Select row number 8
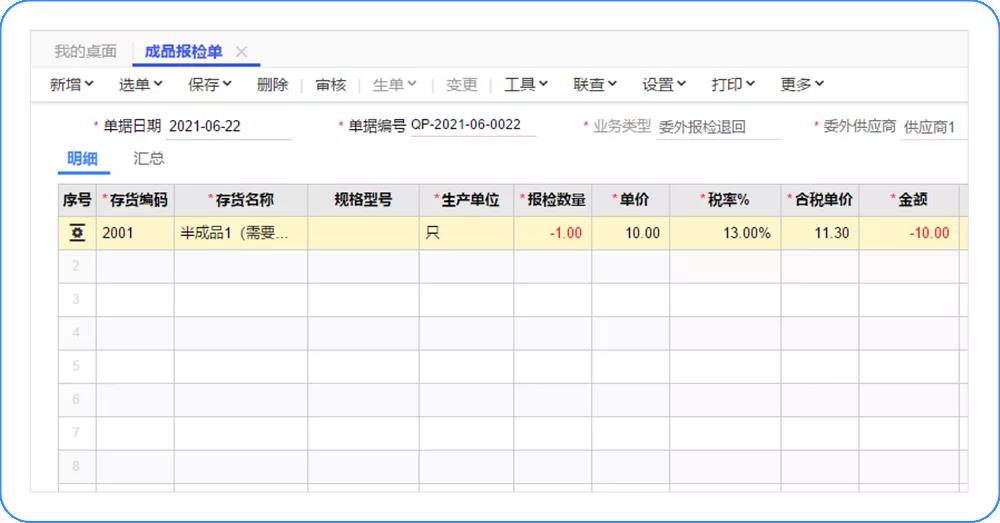1000x523 pixels. click(77, 466)
